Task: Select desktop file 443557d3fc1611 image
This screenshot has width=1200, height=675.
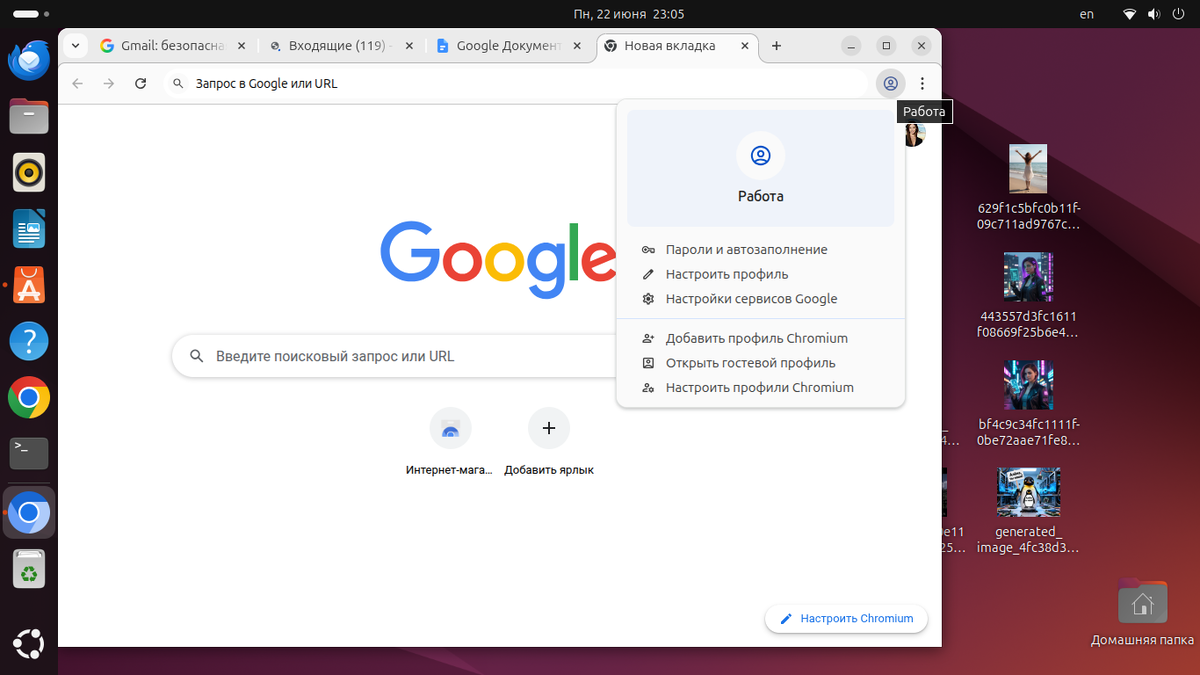Action: click(1029, 295)
